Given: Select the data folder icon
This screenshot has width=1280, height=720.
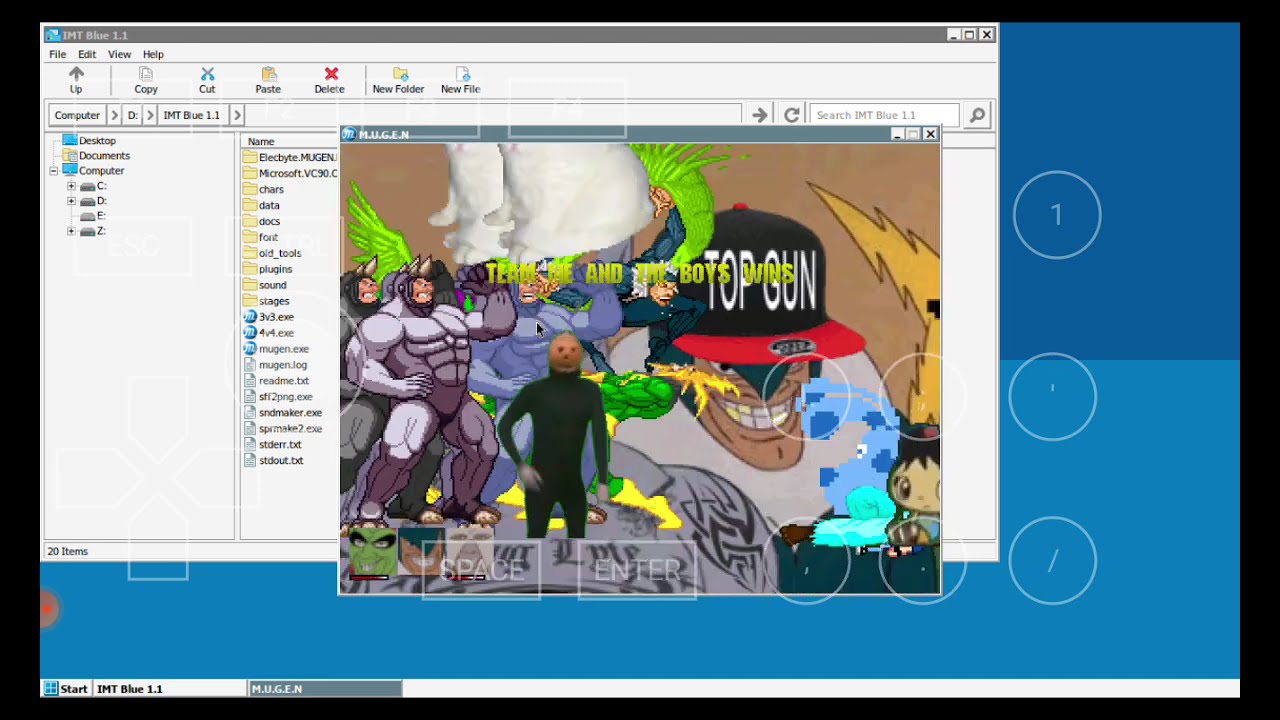Looking at the screenshot, I should tap(250, 205).
